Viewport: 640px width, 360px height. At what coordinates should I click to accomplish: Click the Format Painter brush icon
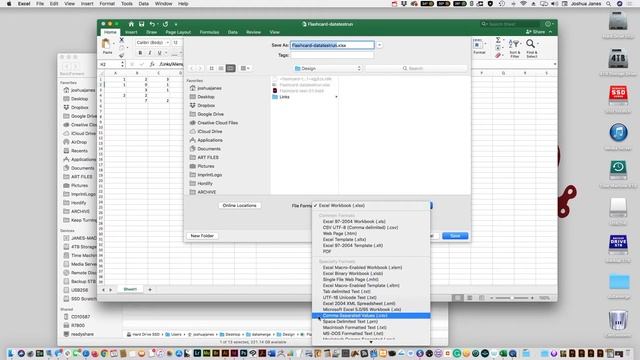[122, 55]
